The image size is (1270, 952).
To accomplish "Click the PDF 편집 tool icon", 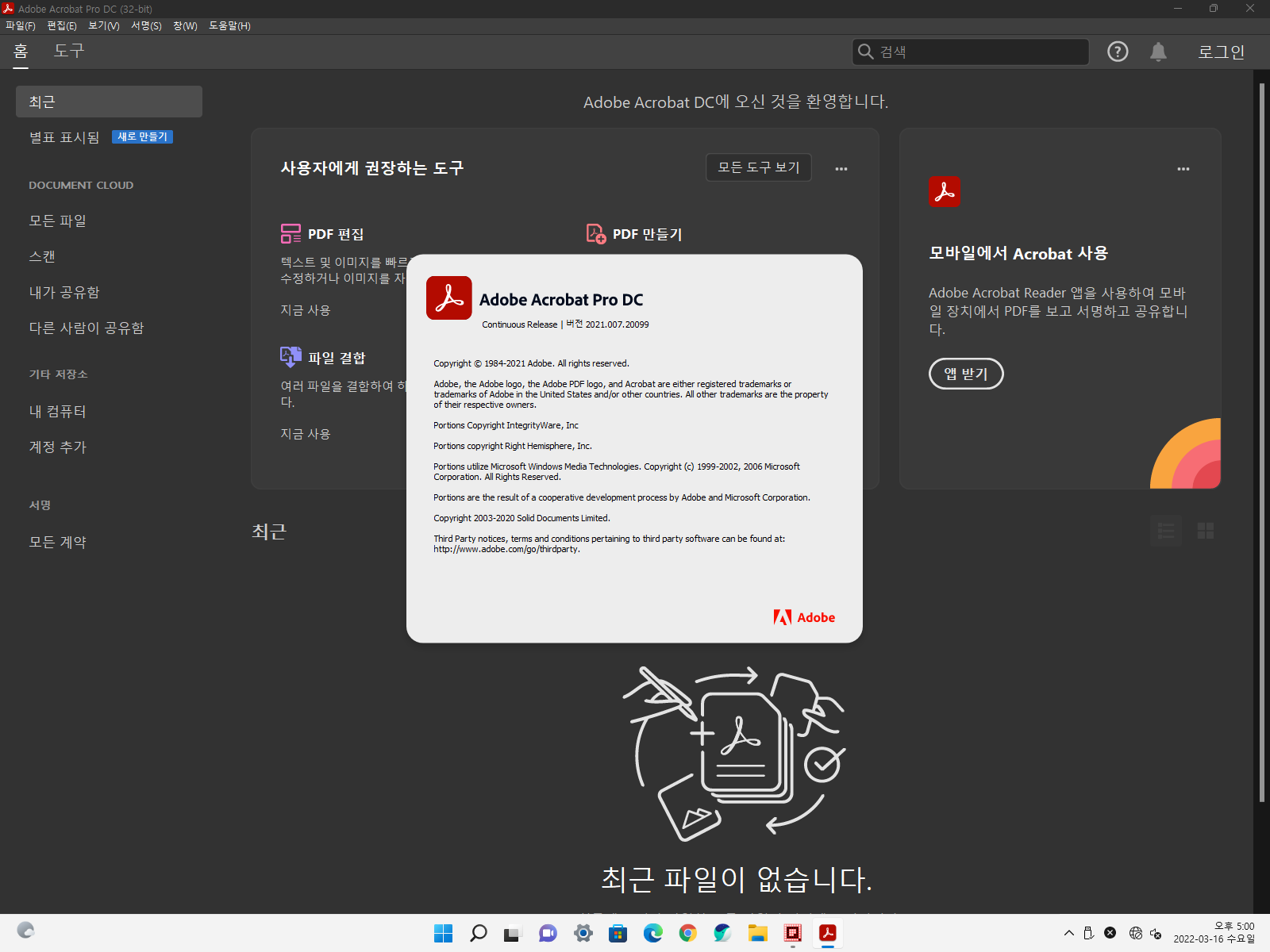I will pyautogui.click(x=291, y=233).
